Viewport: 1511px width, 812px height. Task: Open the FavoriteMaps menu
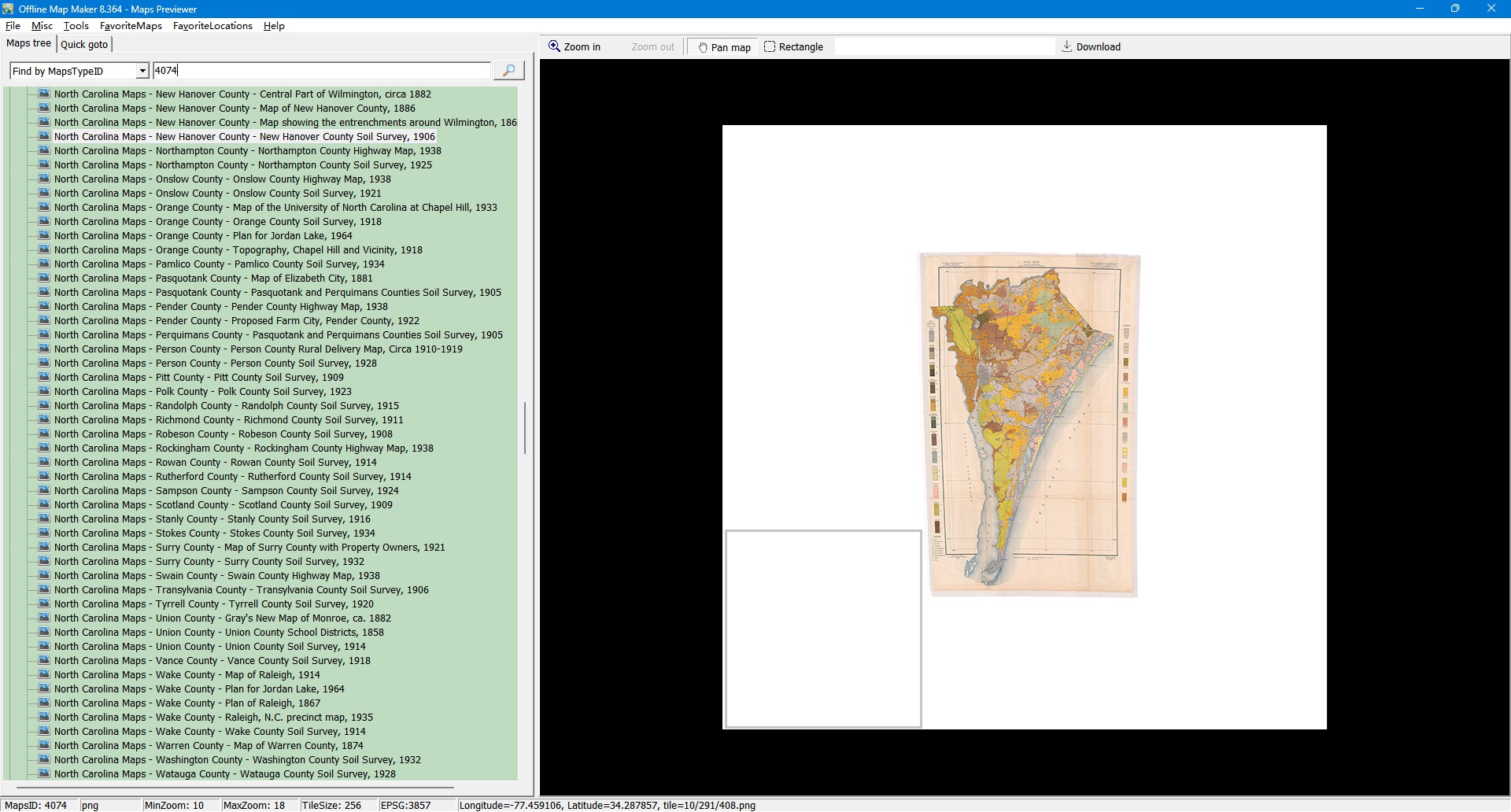131,26
